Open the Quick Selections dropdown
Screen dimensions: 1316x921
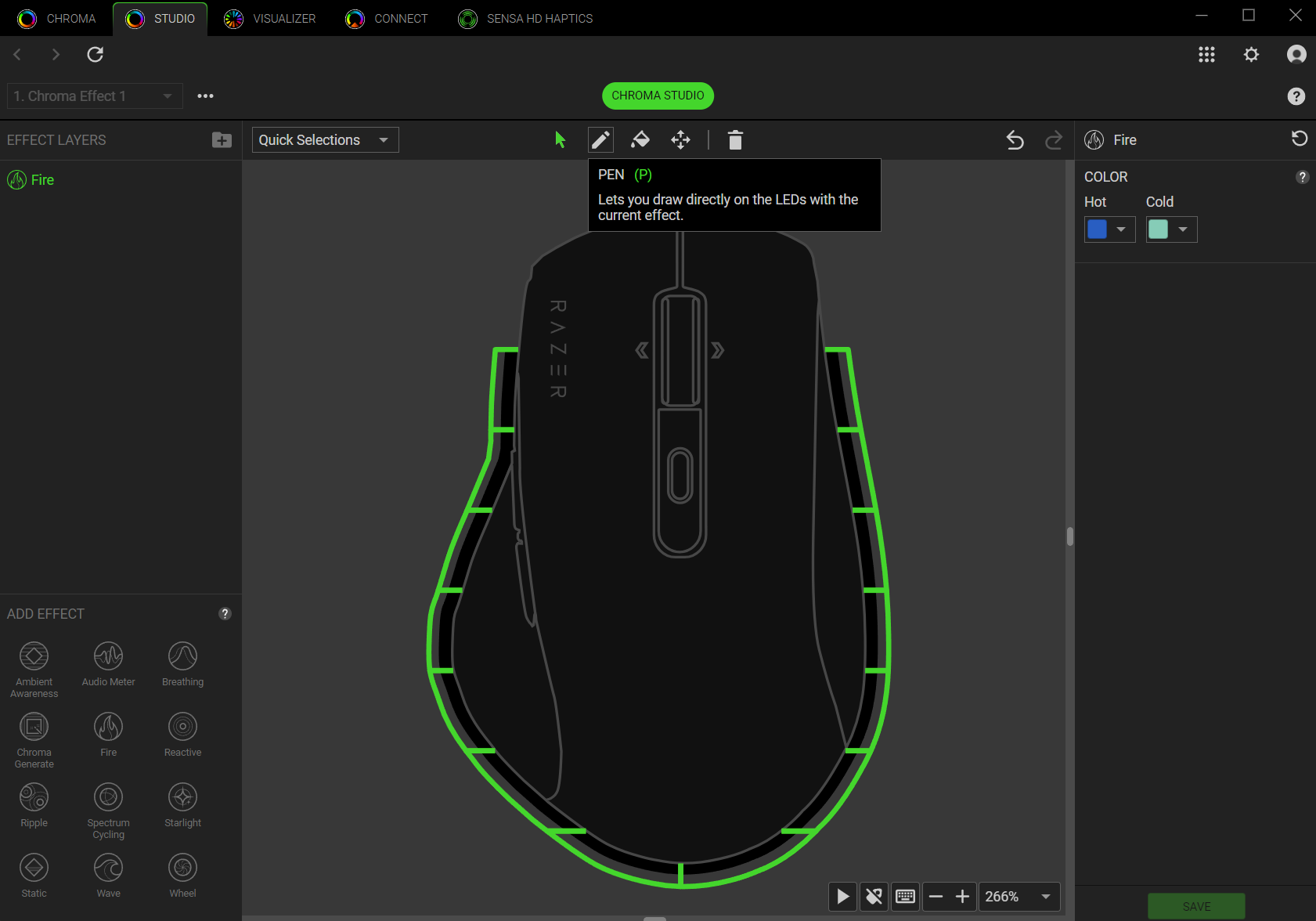[325, 140]
